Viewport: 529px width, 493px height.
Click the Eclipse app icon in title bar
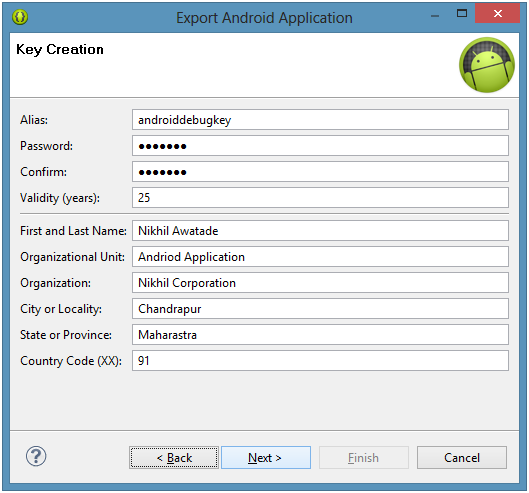(x=20, y=17)
